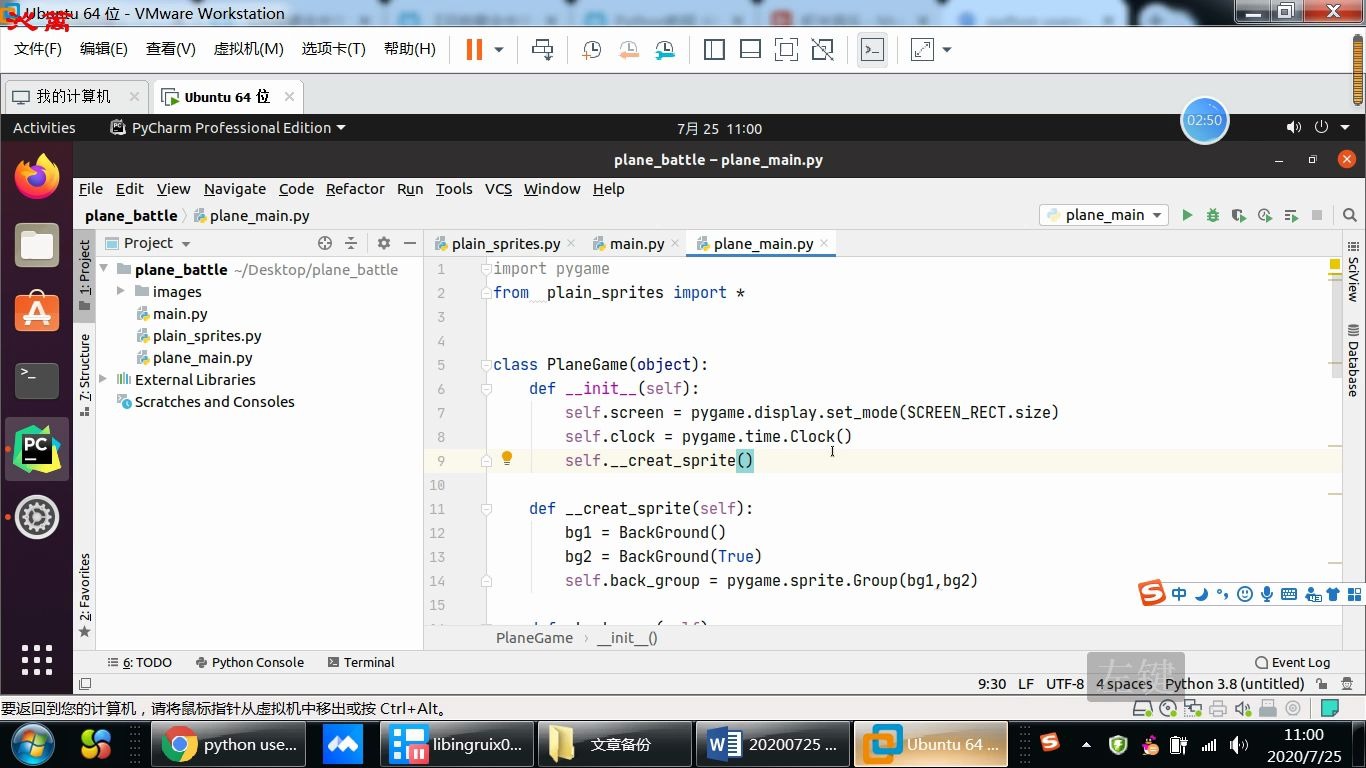Open the plane_main run configuration dropdown
1366x768 pixels.
coord(1157,215)
